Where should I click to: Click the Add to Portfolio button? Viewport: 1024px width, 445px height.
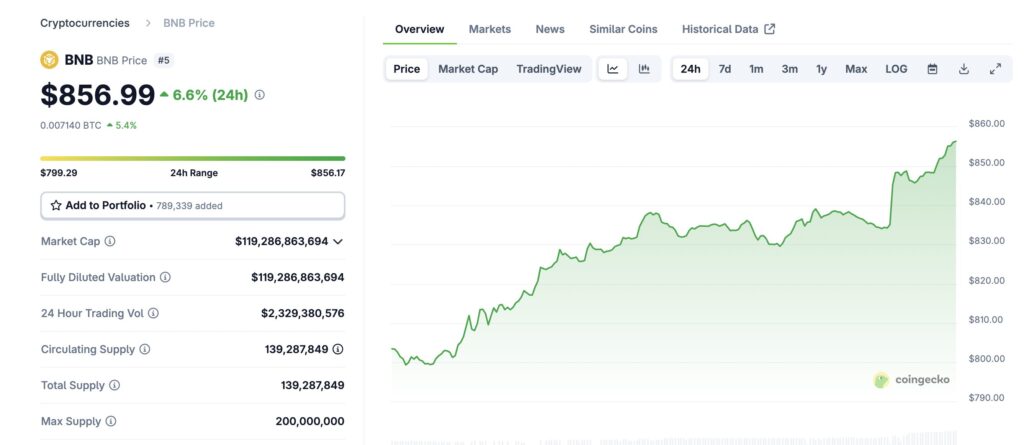[x=193, y=205]
